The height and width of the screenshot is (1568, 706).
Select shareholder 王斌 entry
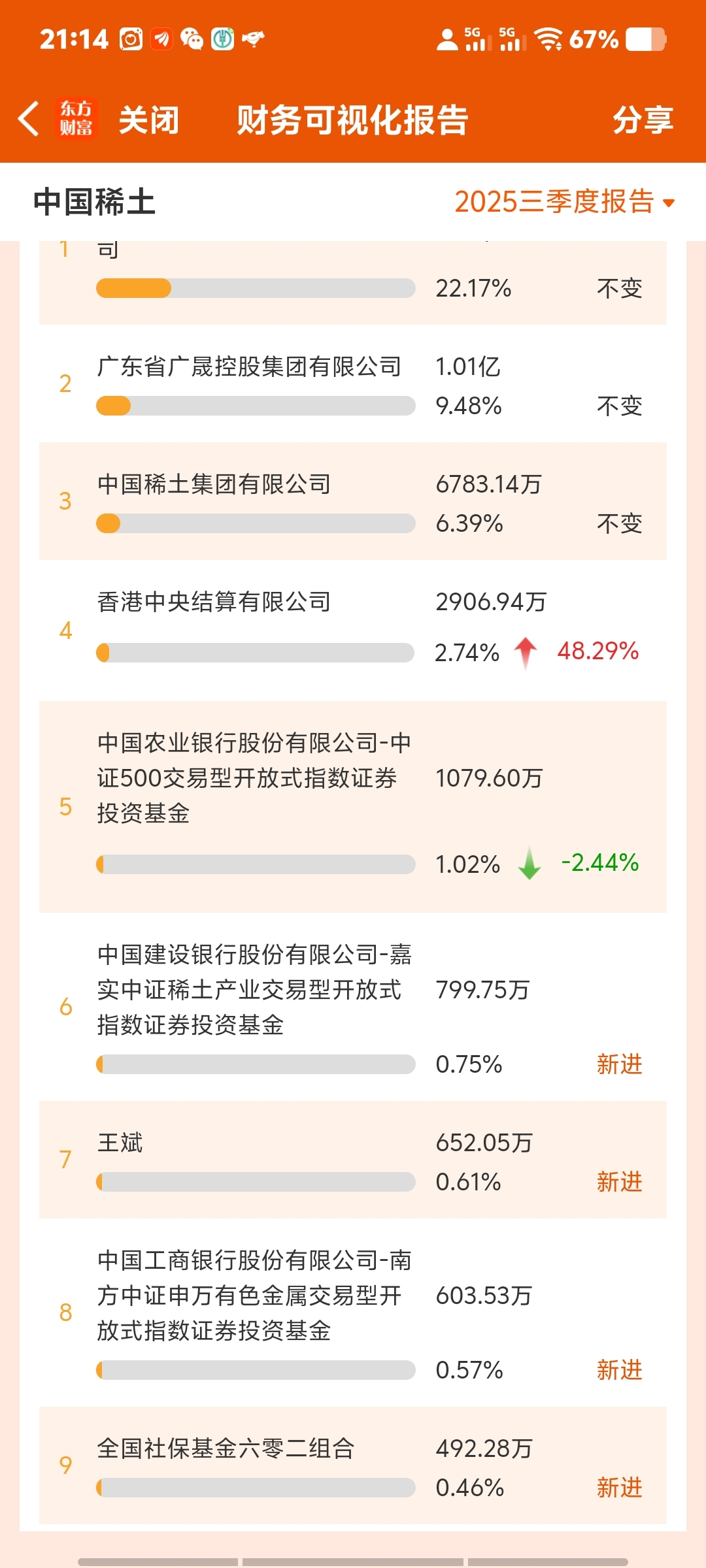pyautogui.click(x=120, y=1143)
